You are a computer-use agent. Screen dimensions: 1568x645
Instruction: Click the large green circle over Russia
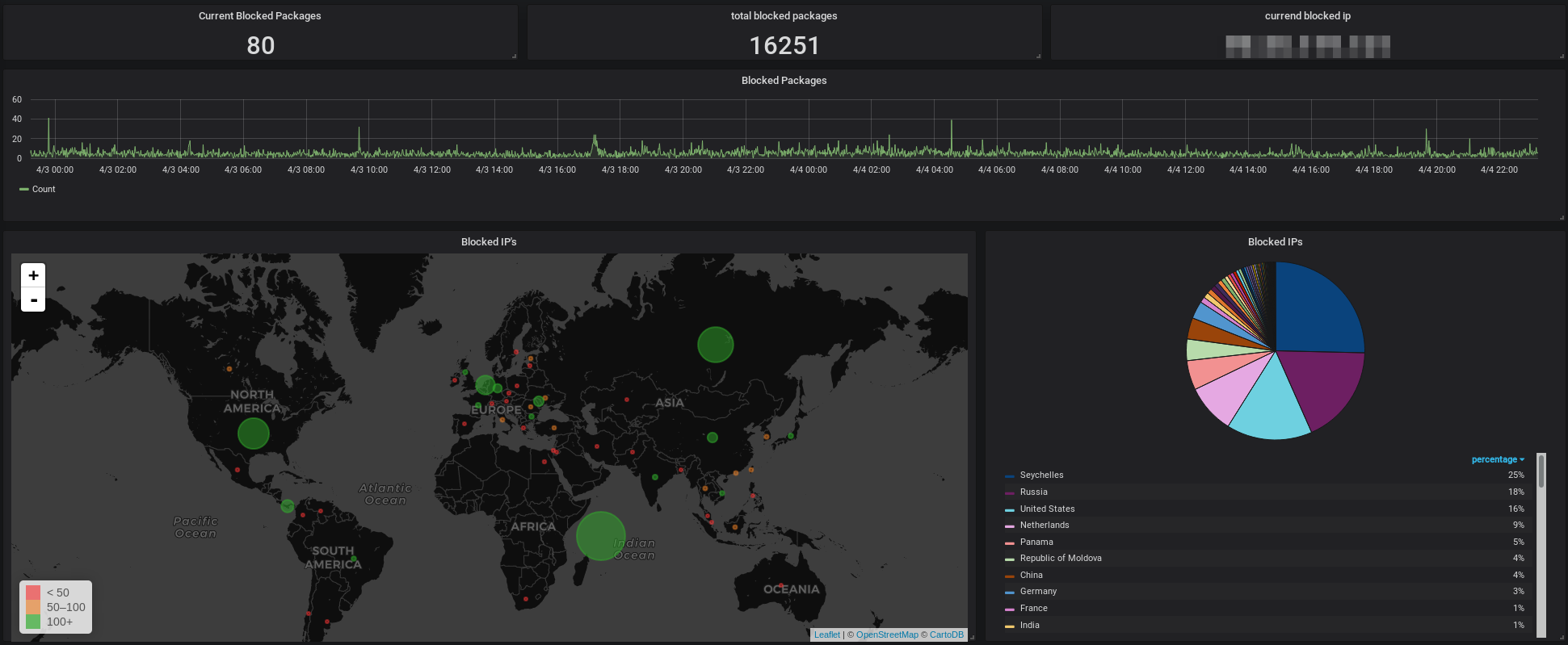[x=715, y=345]
